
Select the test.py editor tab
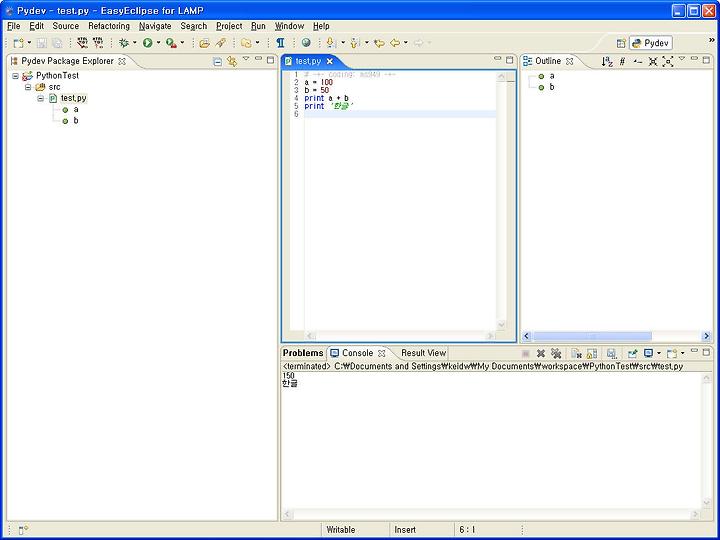click(x=308, y=61)
